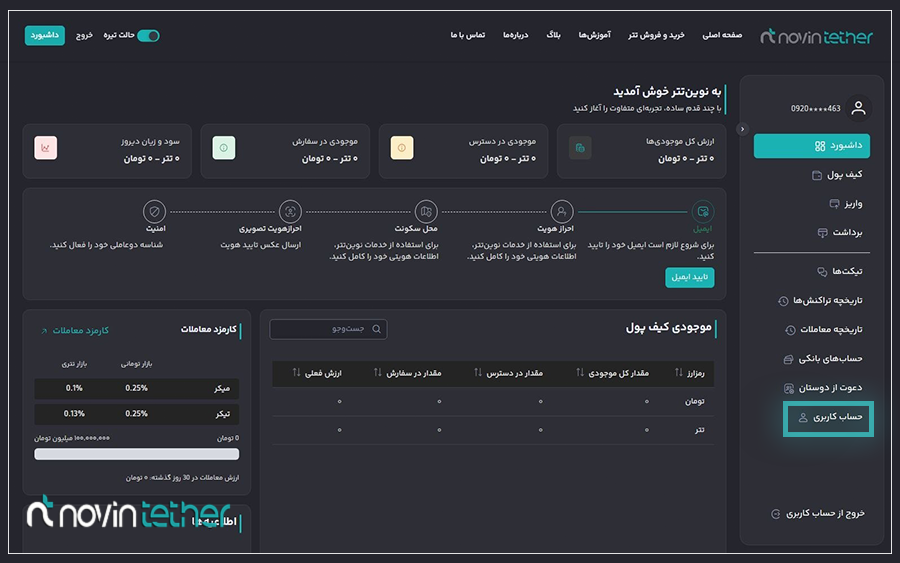Viewport: 900px width, 563px height.
Task: Click the احراز هویت تصویری step icon
Action: (290, 212)
